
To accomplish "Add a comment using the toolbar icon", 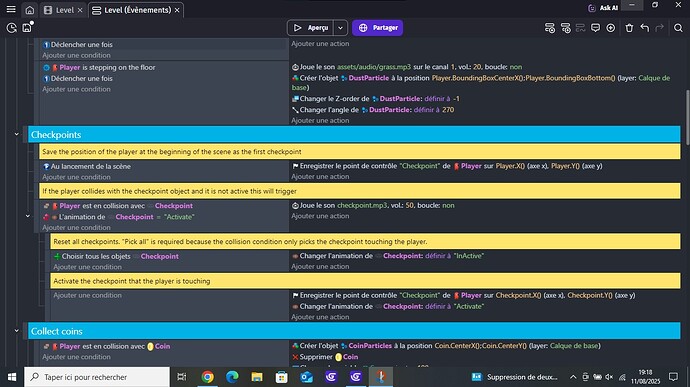I will [595, 28].
